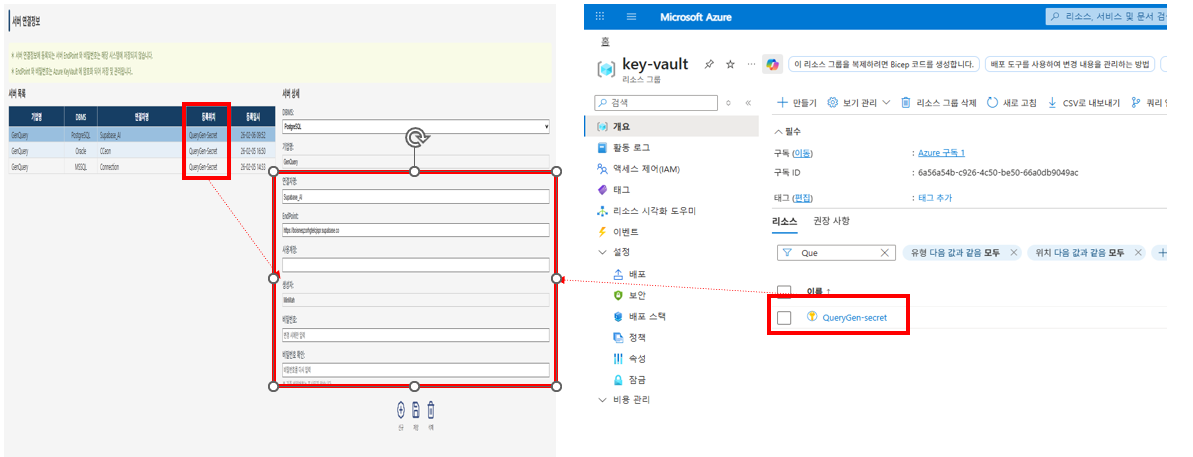Screen dimensions: 1193x457
Task: Switch to the 권장 사항 tab
Action: [x=831, y=221]
